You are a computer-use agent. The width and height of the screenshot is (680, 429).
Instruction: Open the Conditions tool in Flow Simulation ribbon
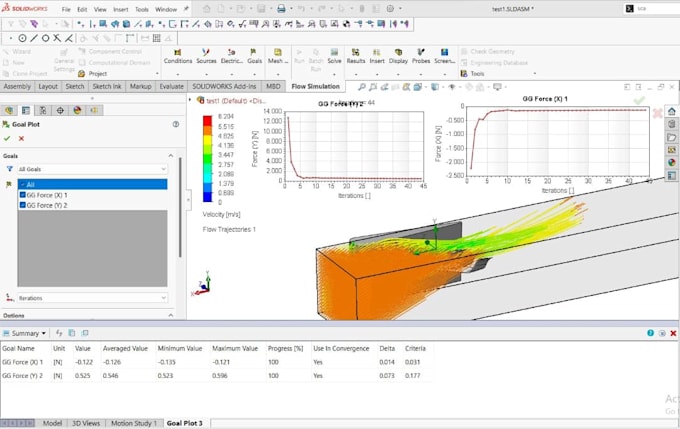click(178, 56)
